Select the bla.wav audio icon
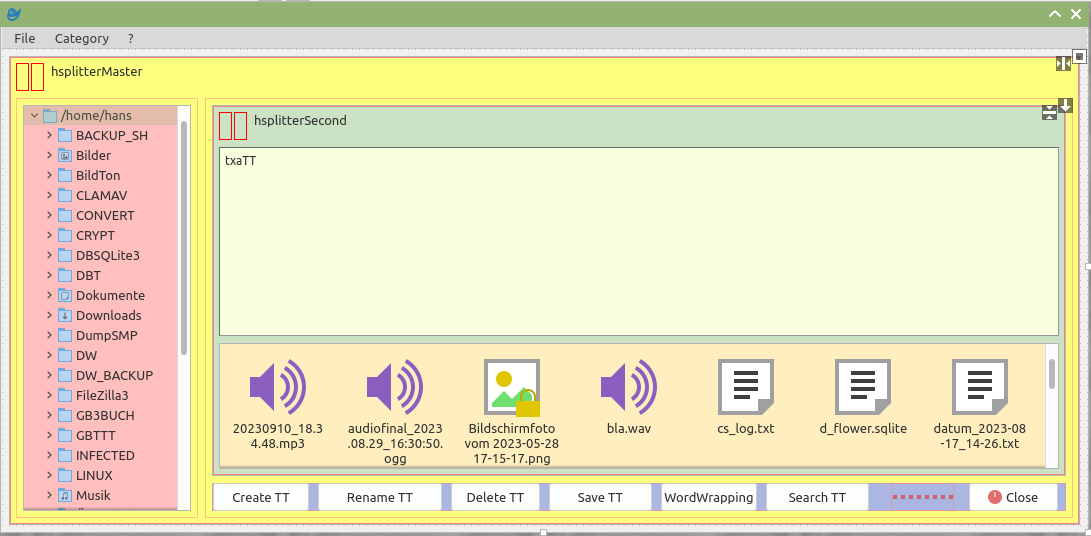Viewport: 1091px width, 536px height. pos(628,387)
